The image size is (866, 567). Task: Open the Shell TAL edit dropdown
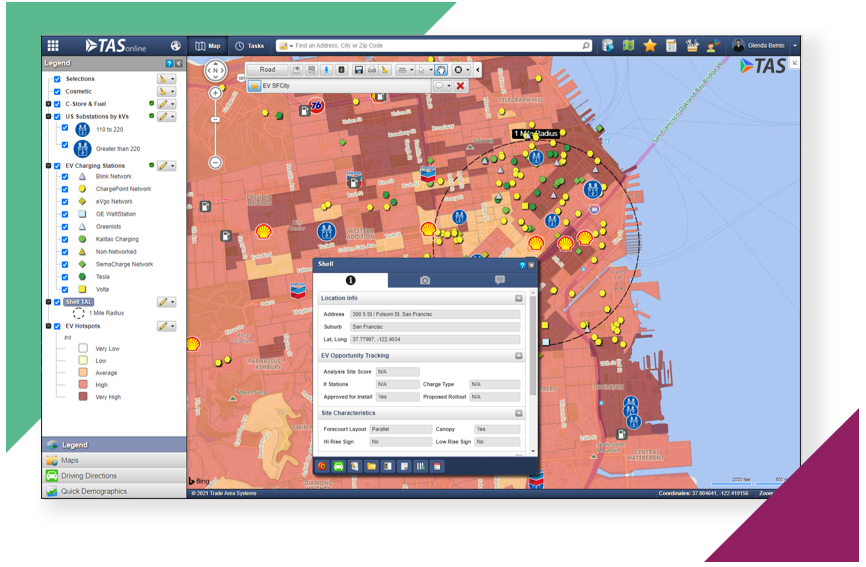(x=173, y=302)
